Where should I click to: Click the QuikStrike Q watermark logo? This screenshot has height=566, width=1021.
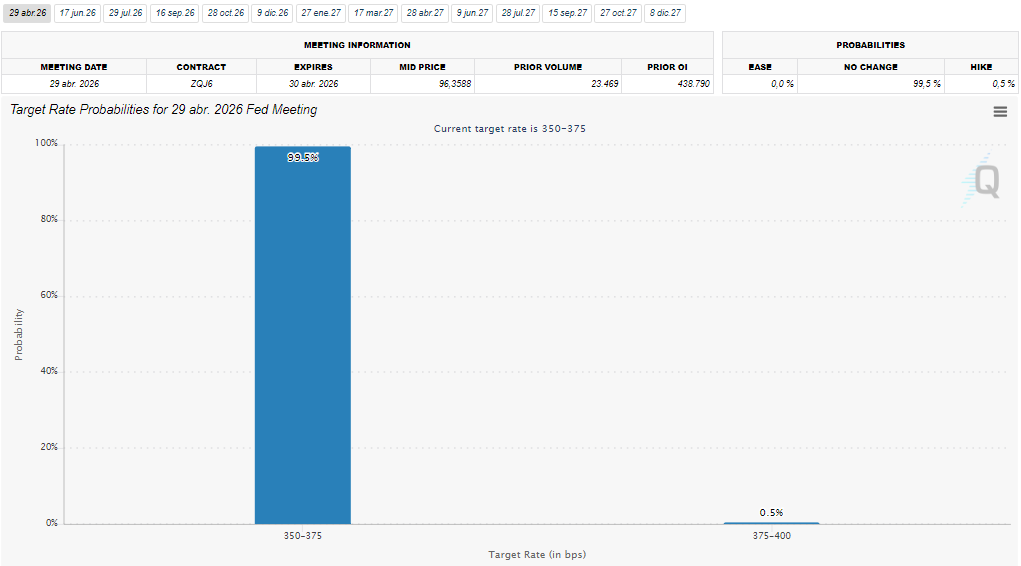point(984,182)
